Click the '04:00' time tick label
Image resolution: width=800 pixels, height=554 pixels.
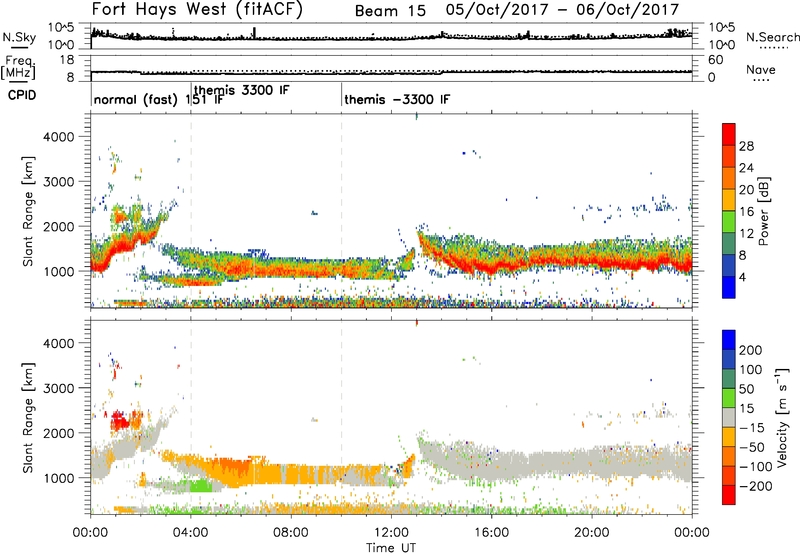[191, 533]
